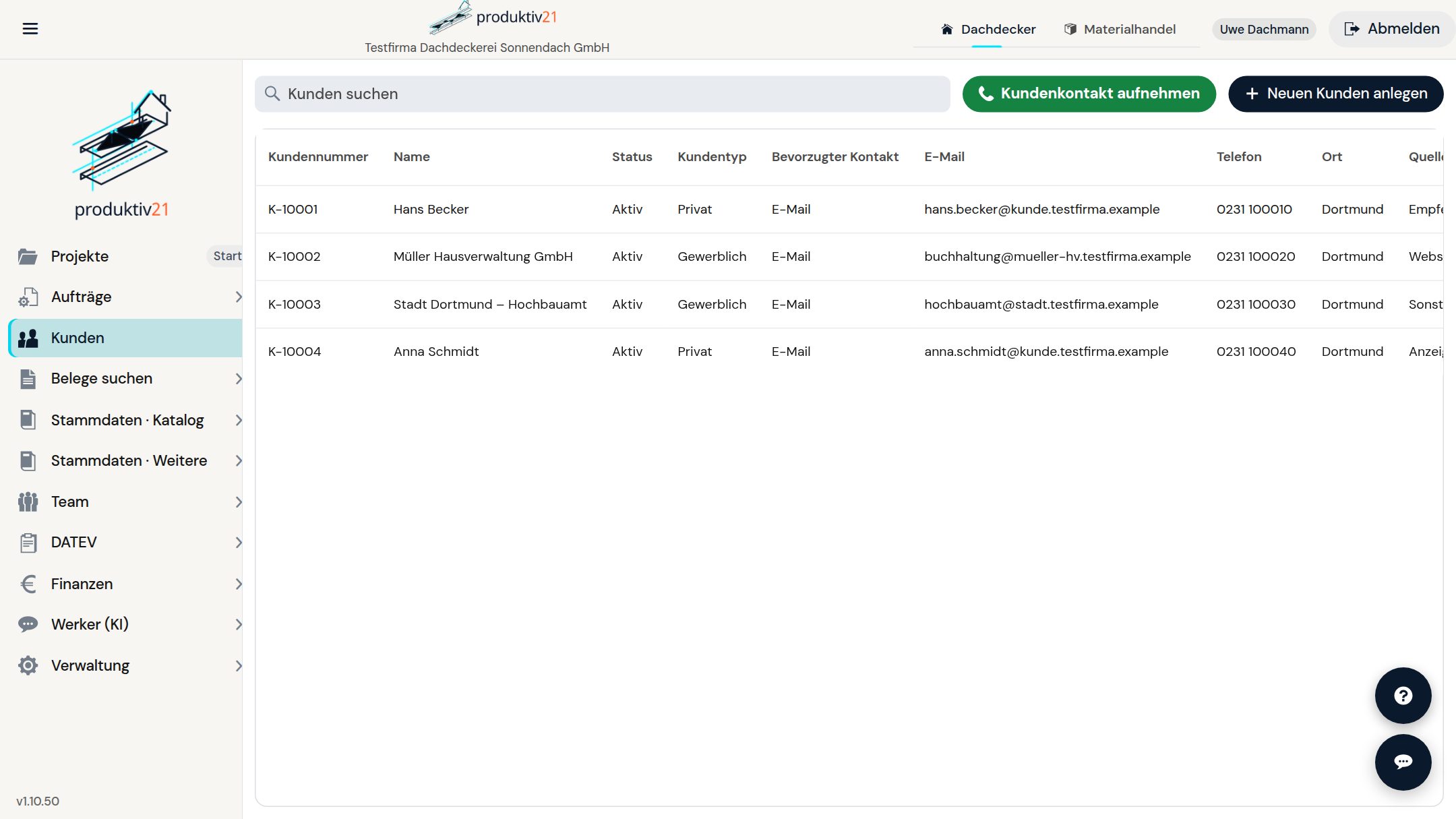Click the help question mark button
Screen dimensions: 1456x819
click(x=1403, y=696)
